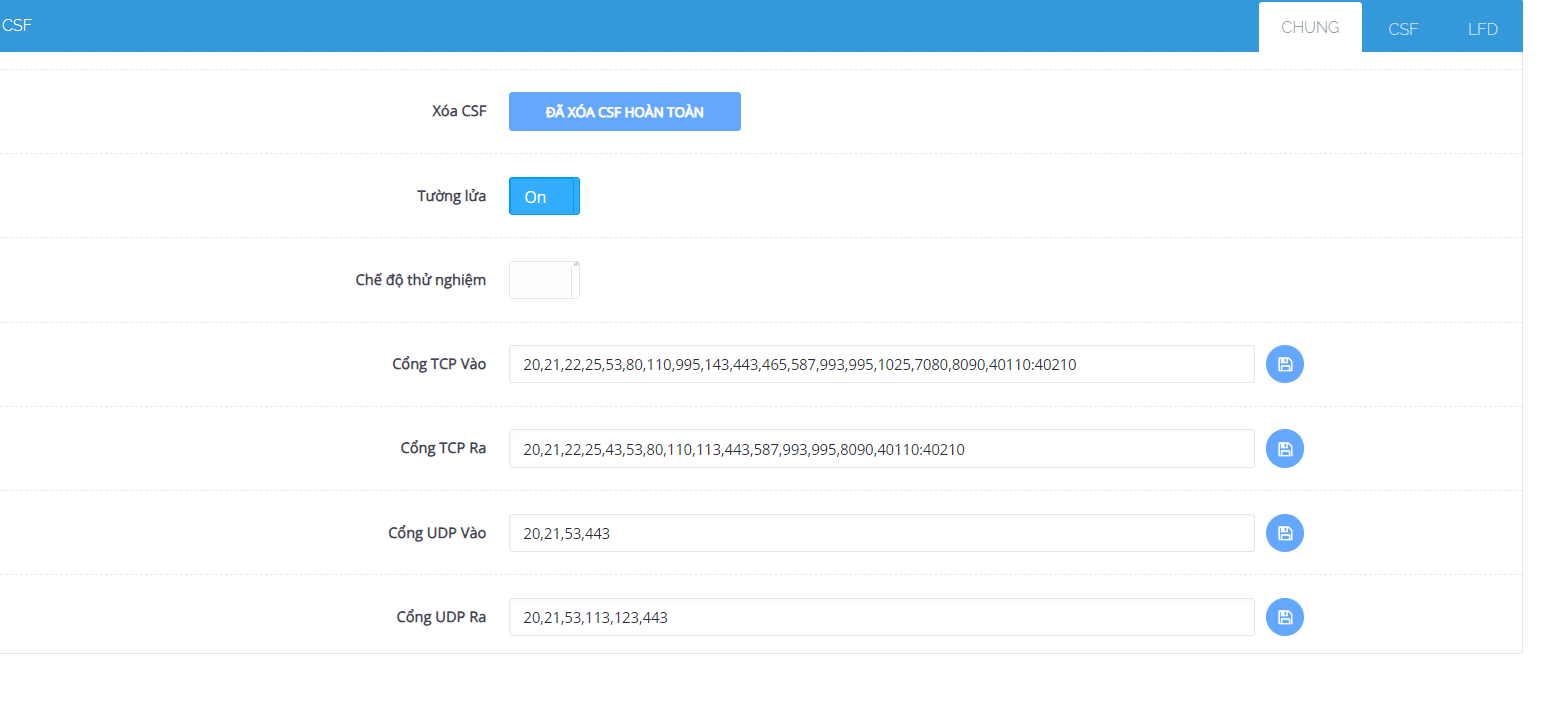Turn off the Tường lửa switch
This screenshot has width=1551, height=712.
[544, 196]
